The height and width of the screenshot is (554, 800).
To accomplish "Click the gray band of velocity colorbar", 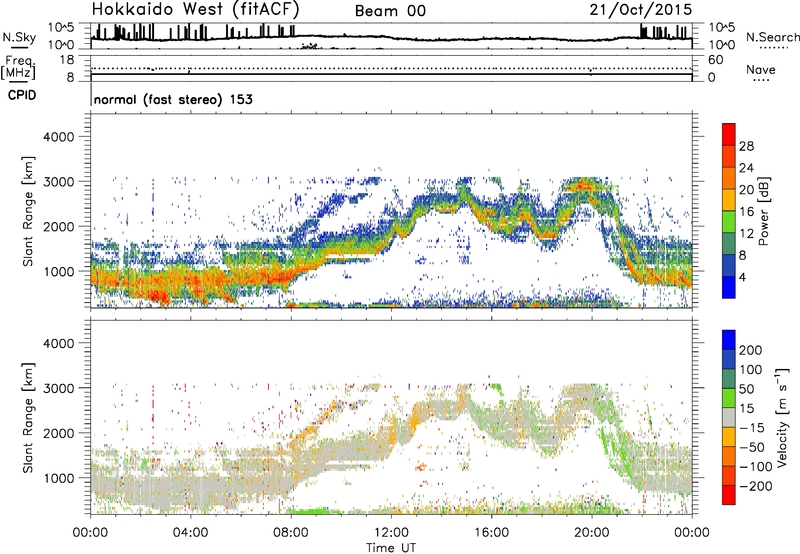I will (729, 418).
